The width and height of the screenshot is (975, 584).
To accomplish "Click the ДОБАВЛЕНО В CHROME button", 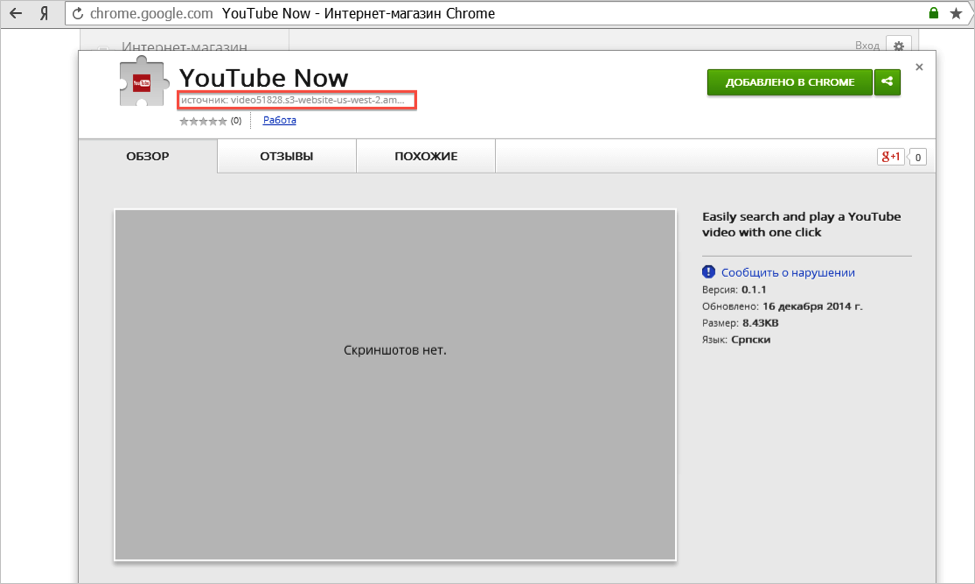I will click(790, 82).
